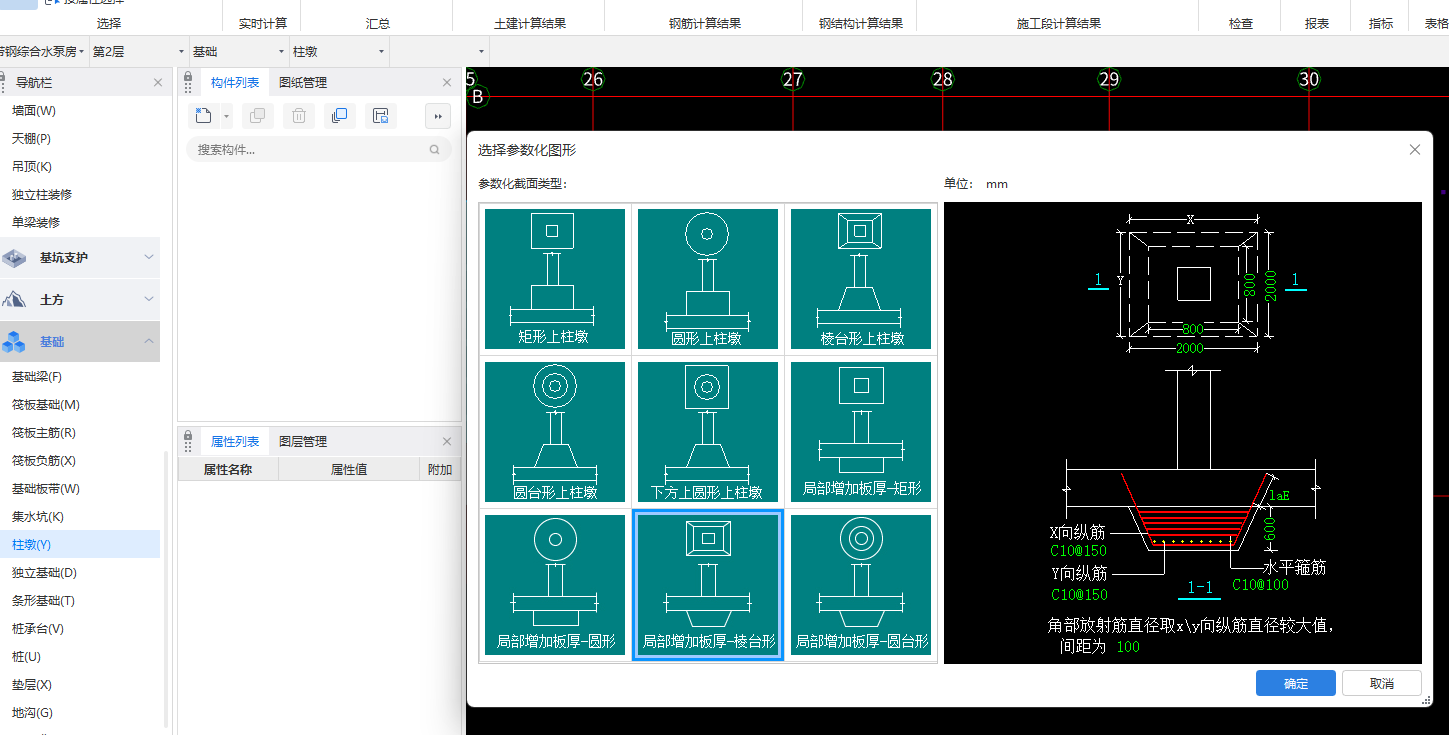Close the 构件列表 panel
Image resolution: width=1449 pixels, height=735 pixels.
[x=447, y=83]
